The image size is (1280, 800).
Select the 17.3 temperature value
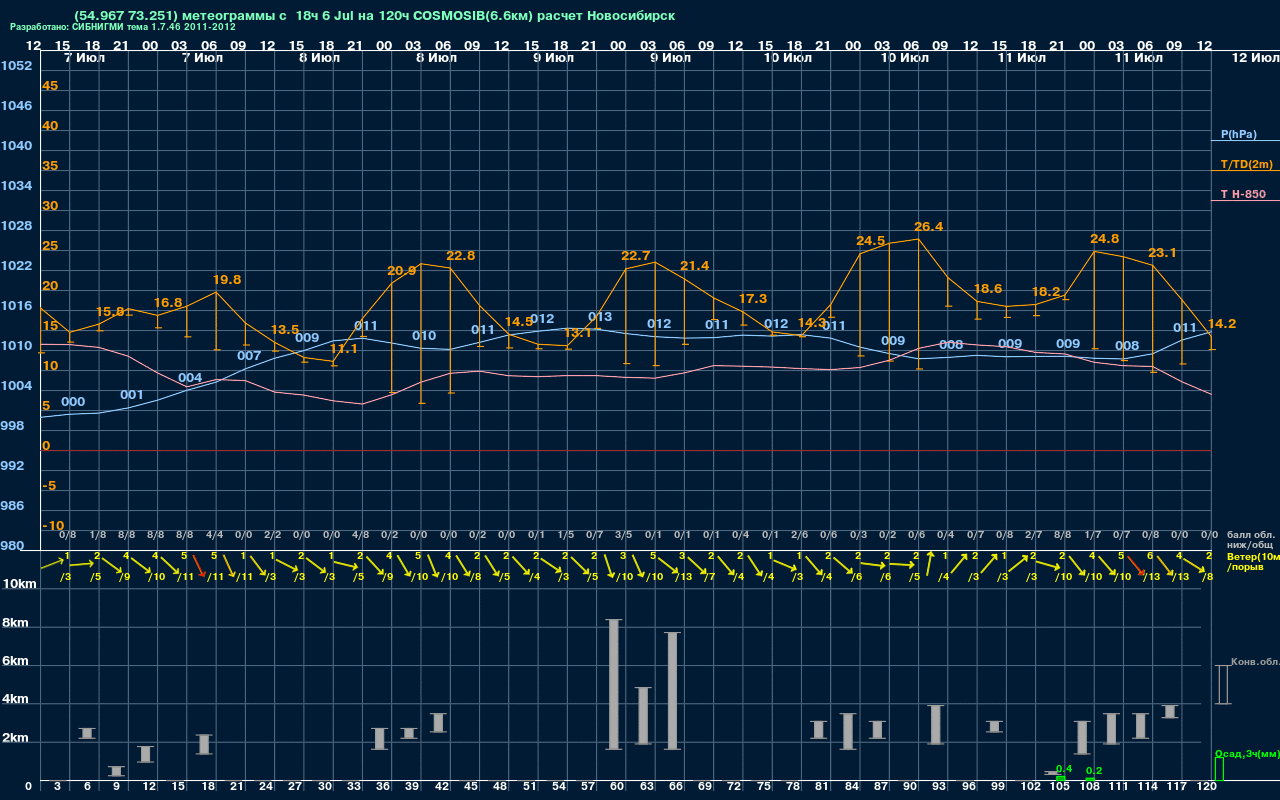click(753, 299)
